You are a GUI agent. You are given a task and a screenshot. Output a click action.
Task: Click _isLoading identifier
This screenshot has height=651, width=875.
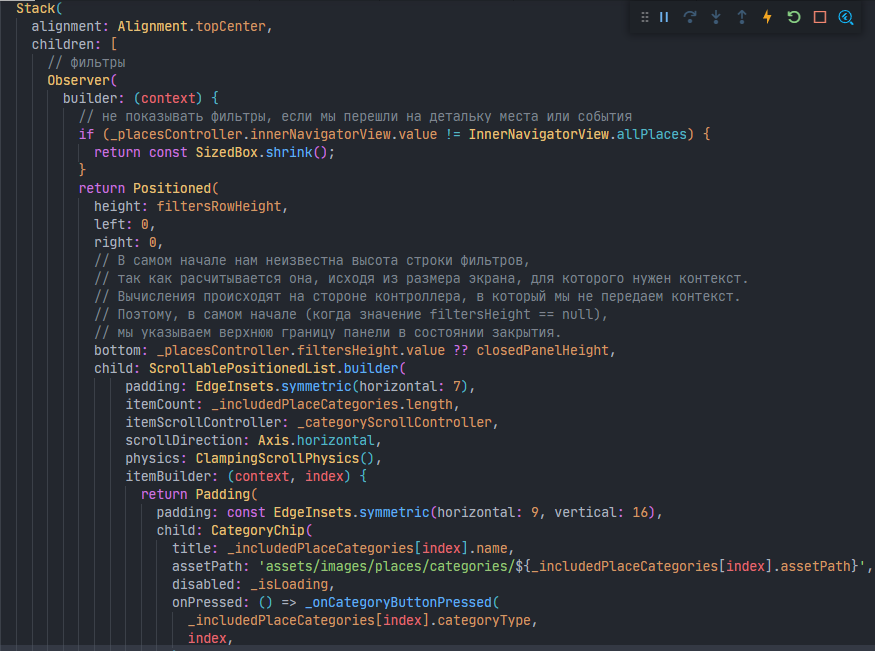tap(289, 584)
